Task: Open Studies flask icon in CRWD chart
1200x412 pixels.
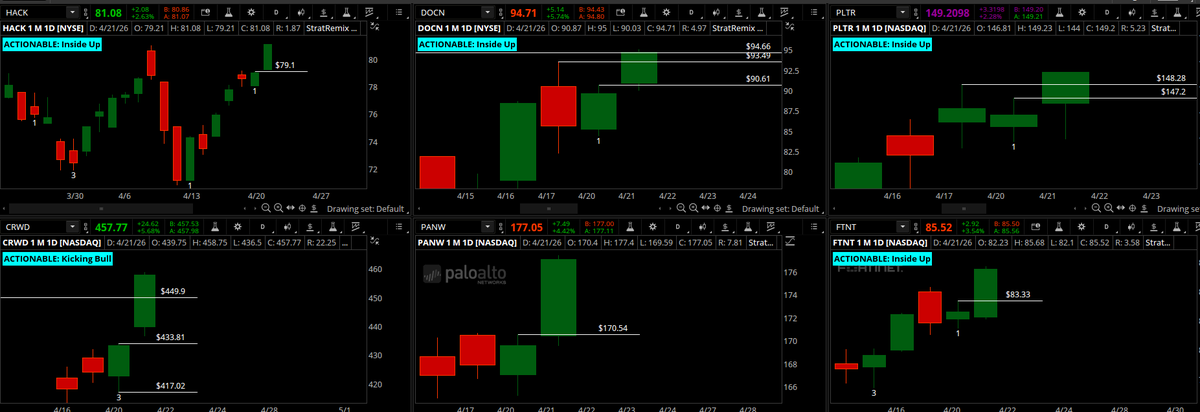Action: click(x=215, y=227)
